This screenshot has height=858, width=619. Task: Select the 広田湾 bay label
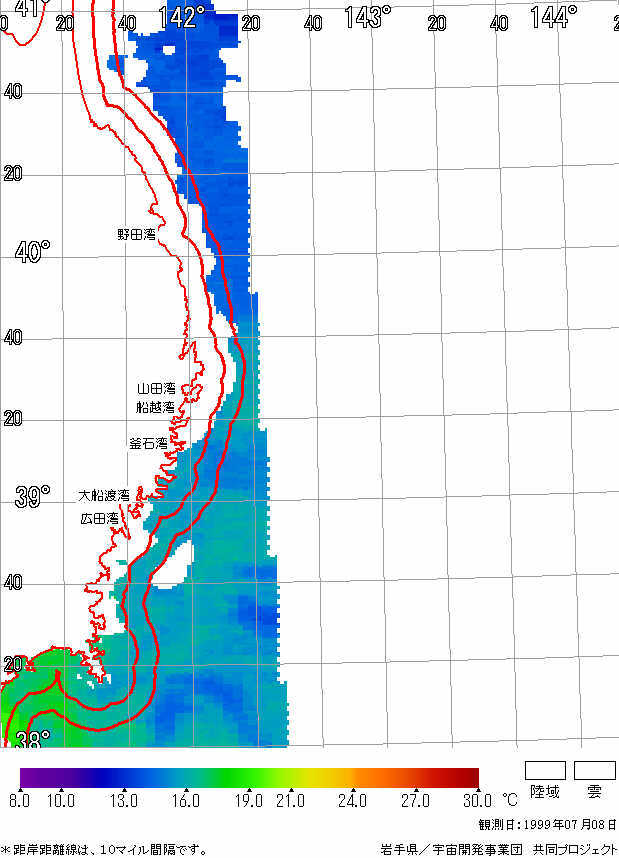[100, 518]
